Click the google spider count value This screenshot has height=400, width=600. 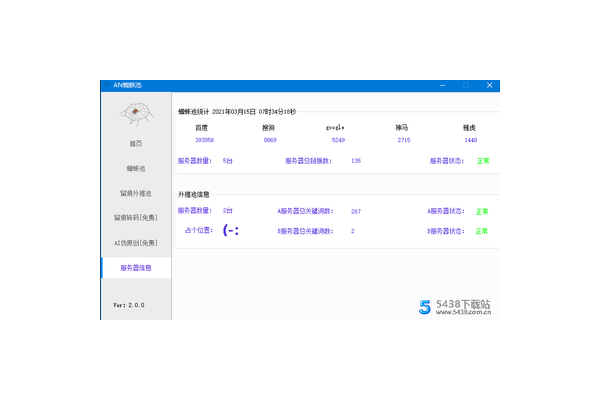337,140
